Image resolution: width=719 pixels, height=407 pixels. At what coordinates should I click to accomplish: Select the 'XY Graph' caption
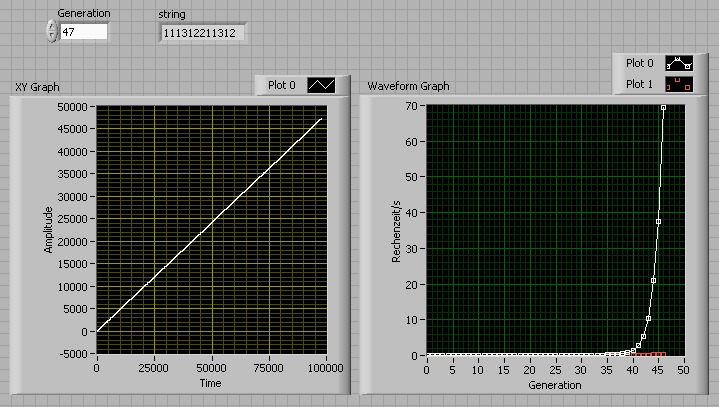(37, 87)
